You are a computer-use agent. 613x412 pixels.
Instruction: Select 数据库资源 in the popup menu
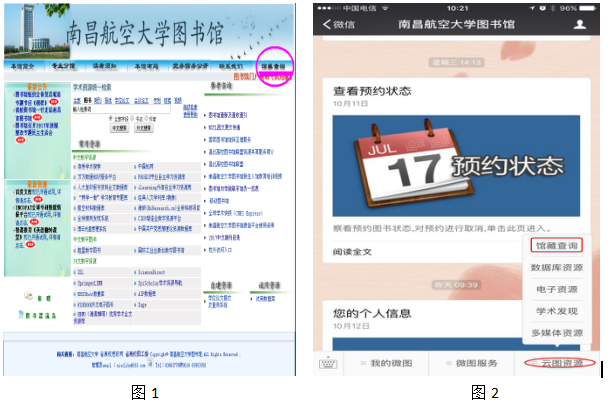tap(557, 268)
